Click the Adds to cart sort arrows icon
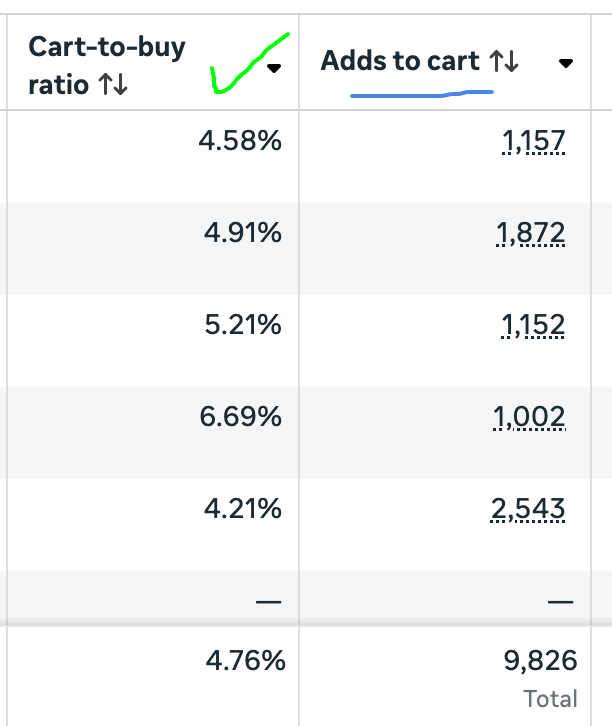The width and height of the screenshot is (612, 726). (x=504, y=62)
